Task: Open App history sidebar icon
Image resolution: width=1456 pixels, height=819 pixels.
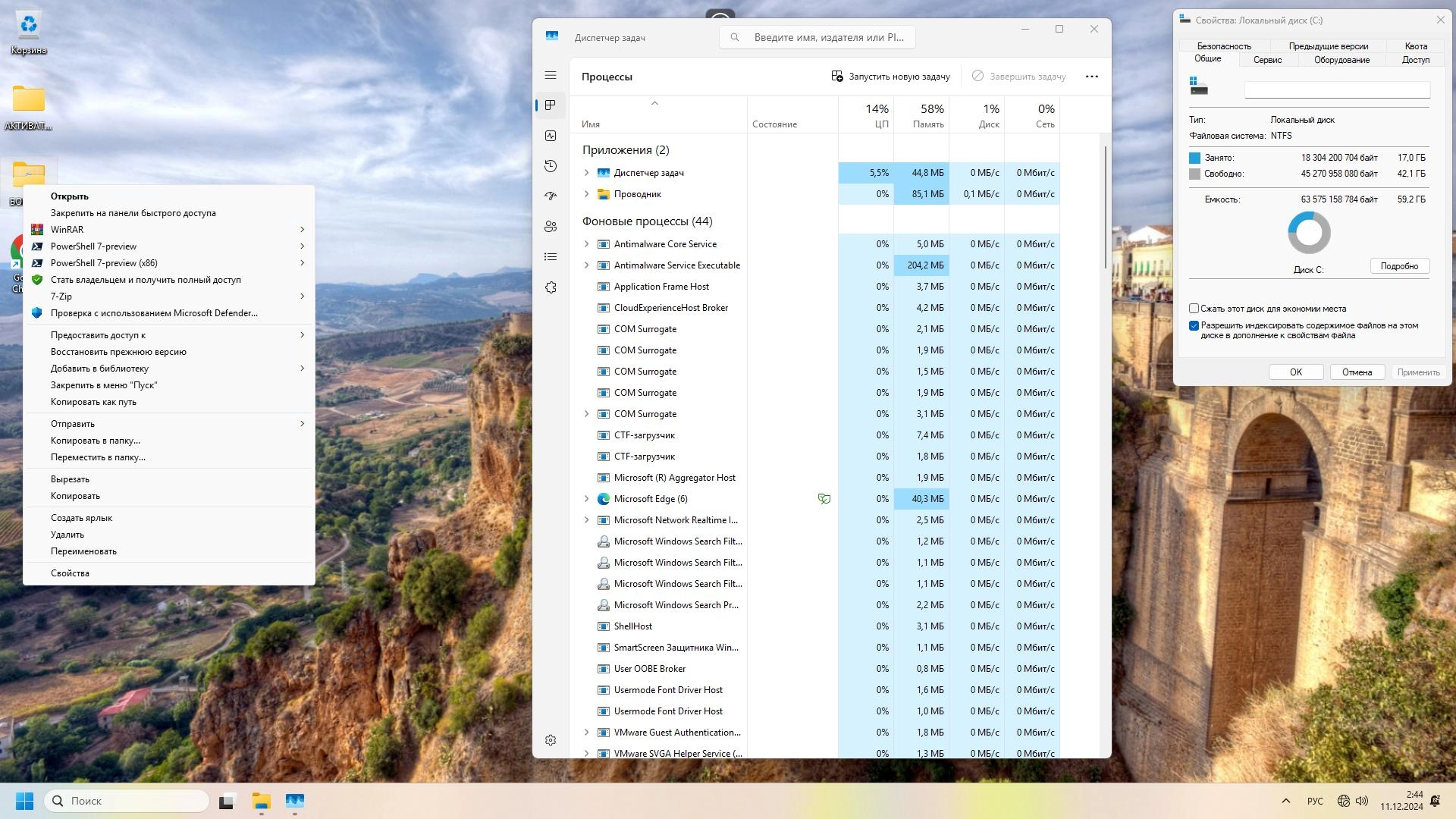Action: [551, 166]
